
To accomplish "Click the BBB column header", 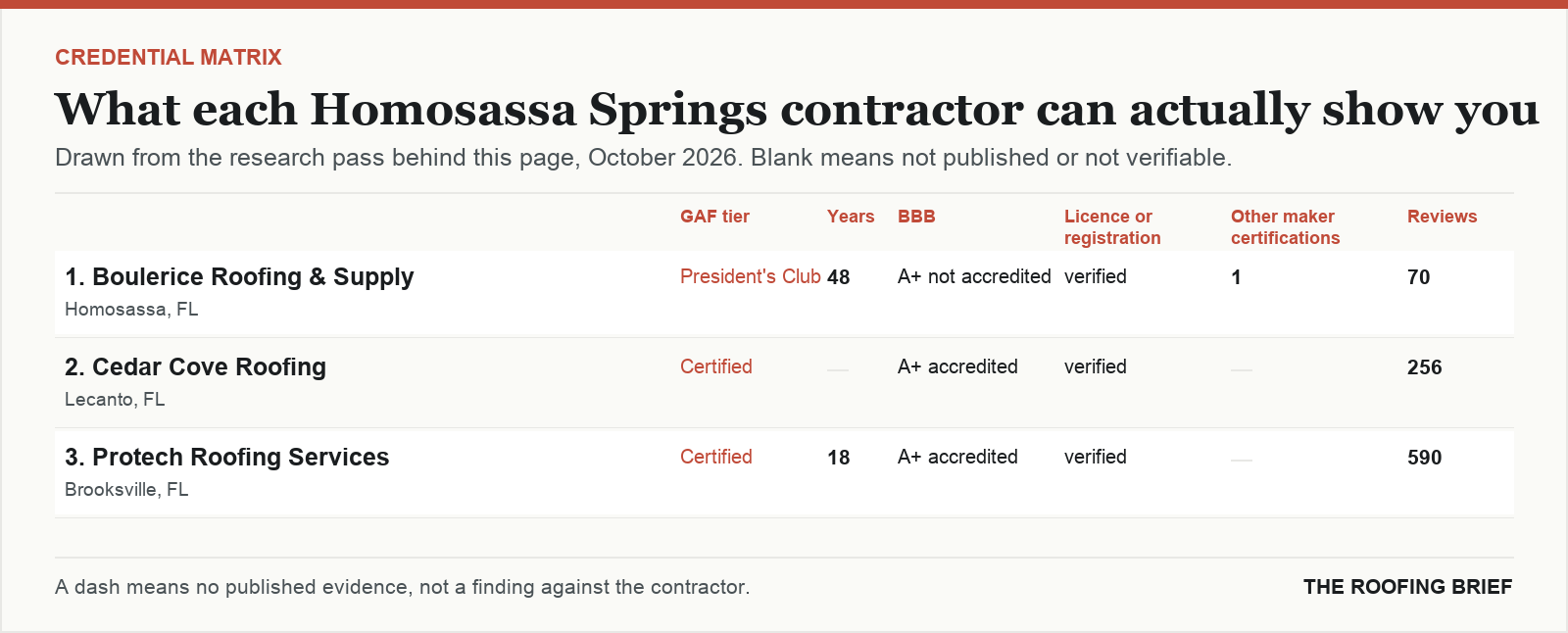I will 916,217.
